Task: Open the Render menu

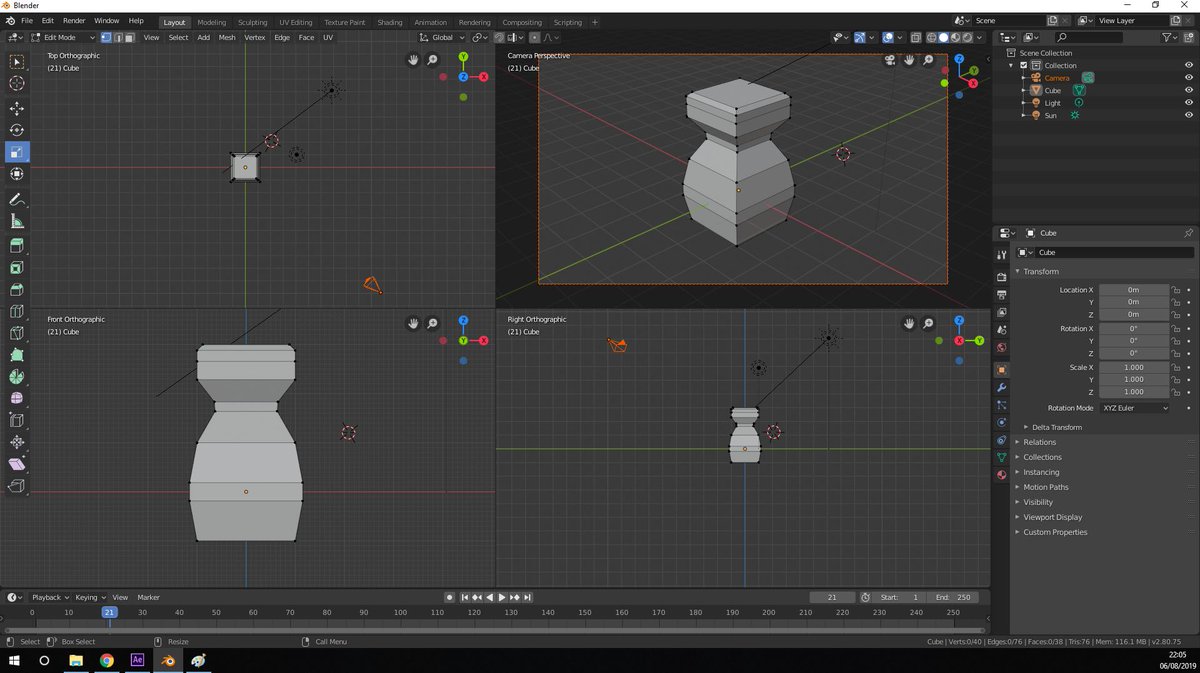Action: click(74, 21)
